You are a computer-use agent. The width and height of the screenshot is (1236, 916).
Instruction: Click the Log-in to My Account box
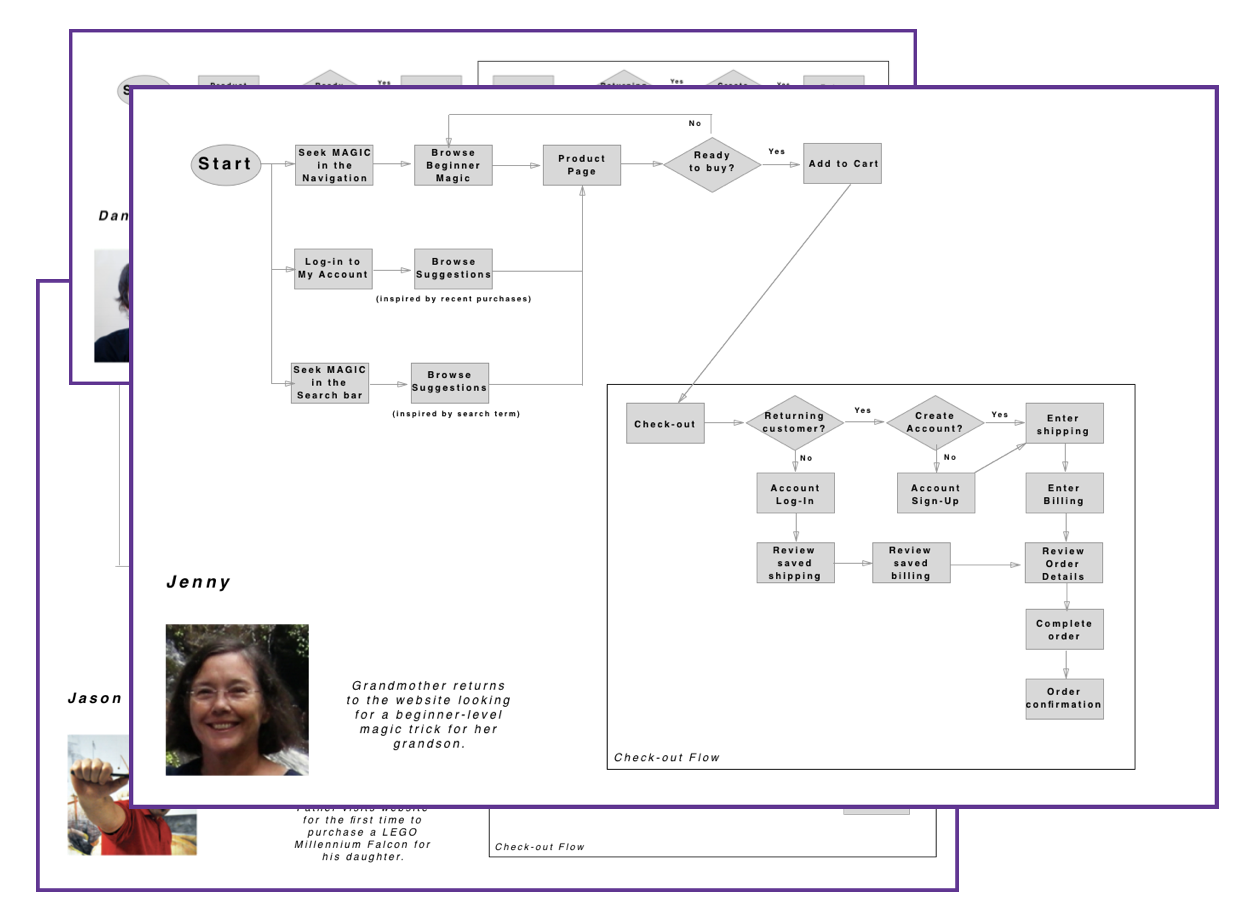point(334,269)
